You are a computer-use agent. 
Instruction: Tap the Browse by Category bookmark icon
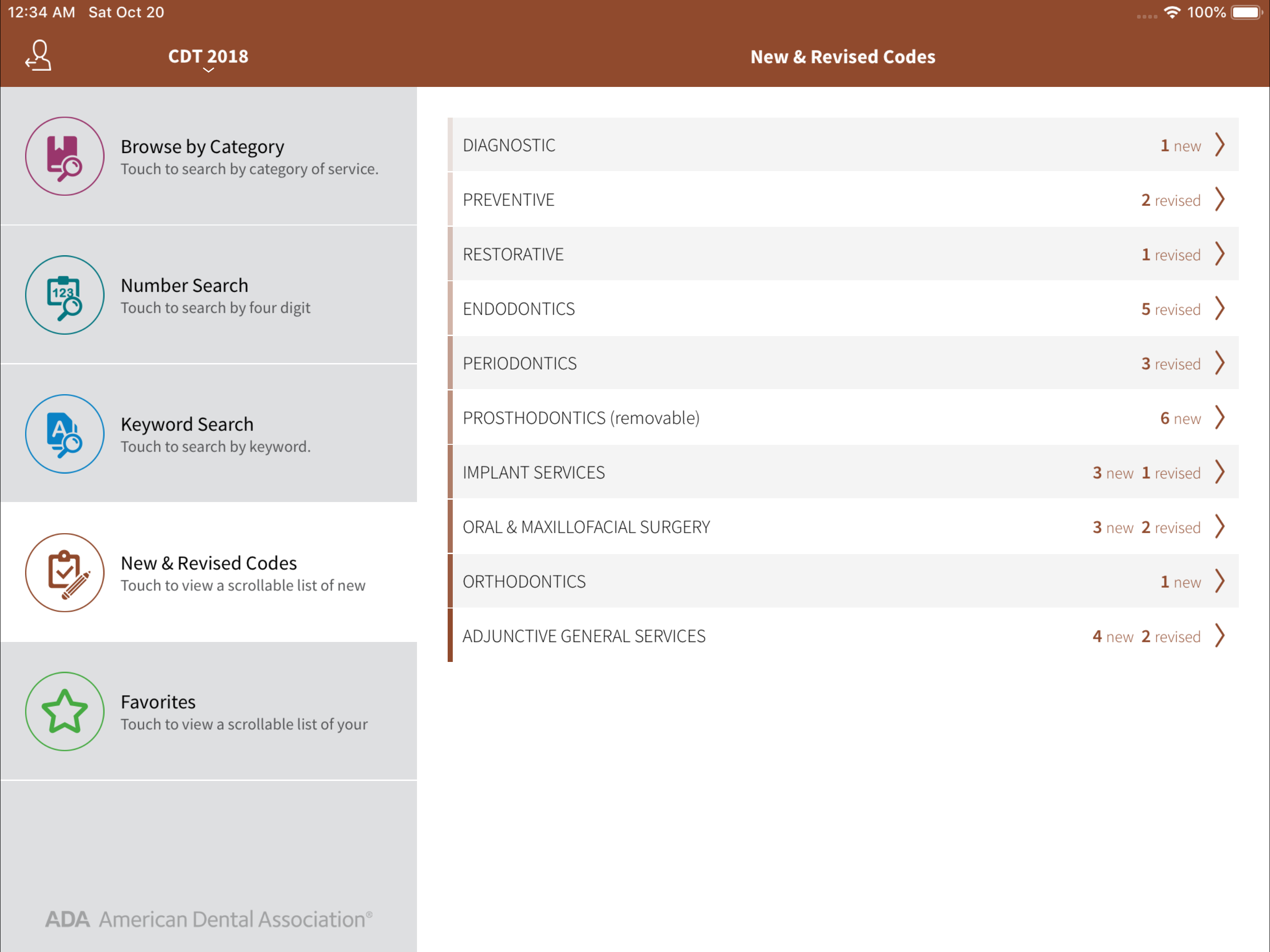[x=65, y=156]
